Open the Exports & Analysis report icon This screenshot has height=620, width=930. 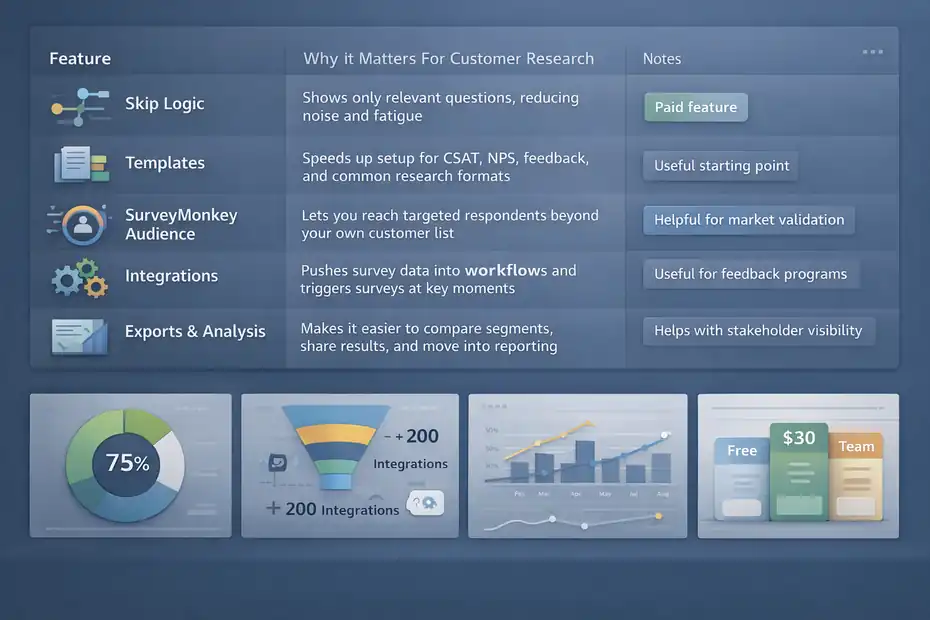pyautogui.click(x=78, y=336)
